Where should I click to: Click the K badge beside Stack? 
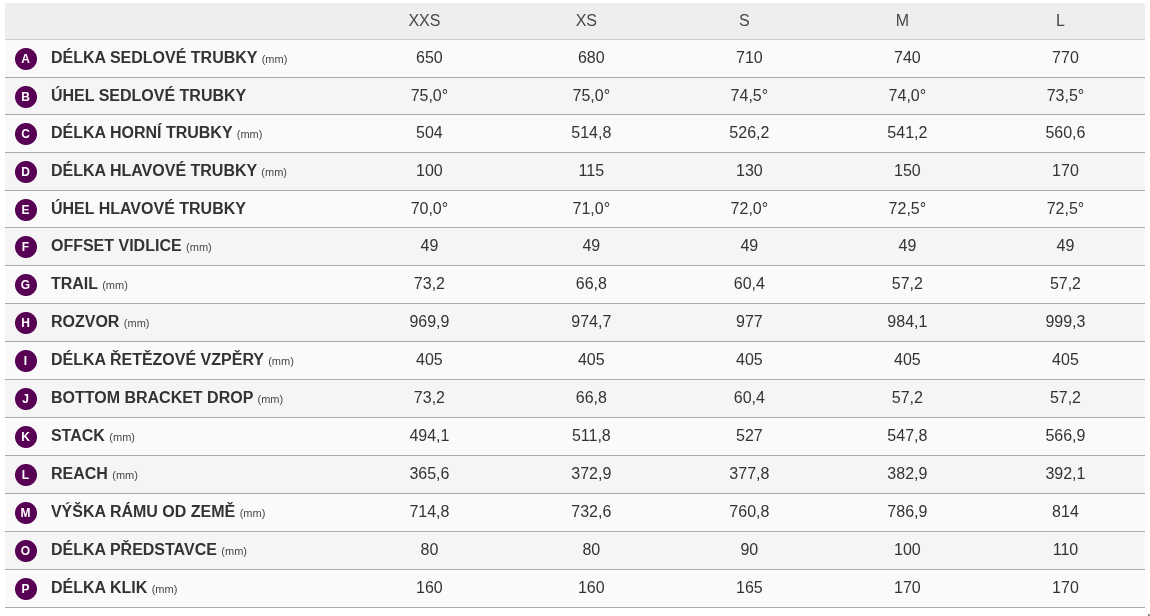26,437
